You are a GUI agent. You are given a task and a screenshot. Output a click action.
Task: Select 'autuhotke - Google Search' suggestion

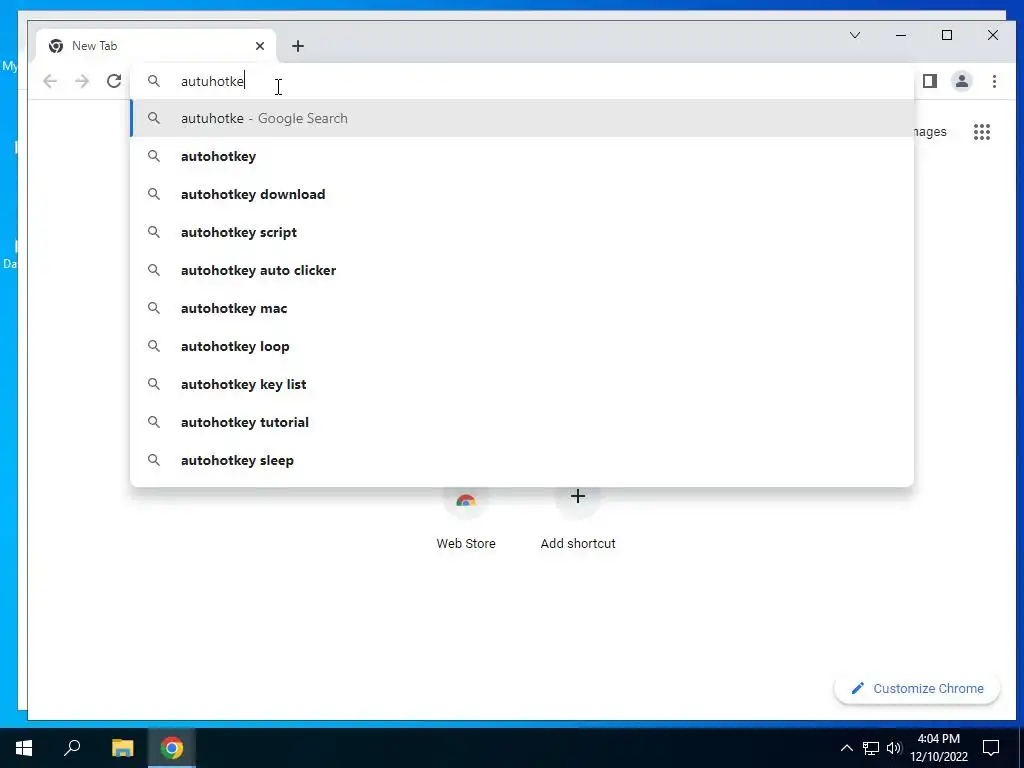(522, 118)
